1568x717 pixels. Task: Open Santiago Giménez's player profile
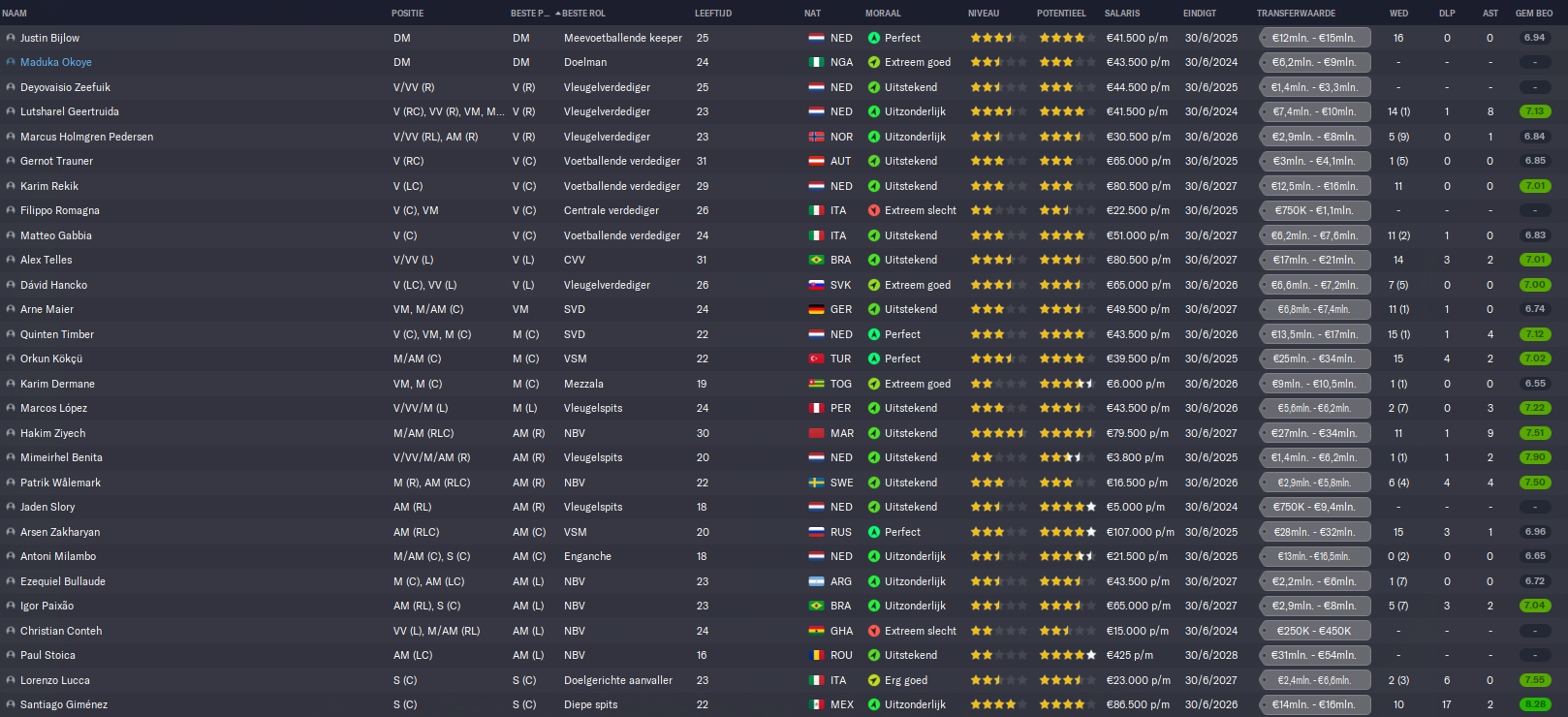tap(64, 704)
